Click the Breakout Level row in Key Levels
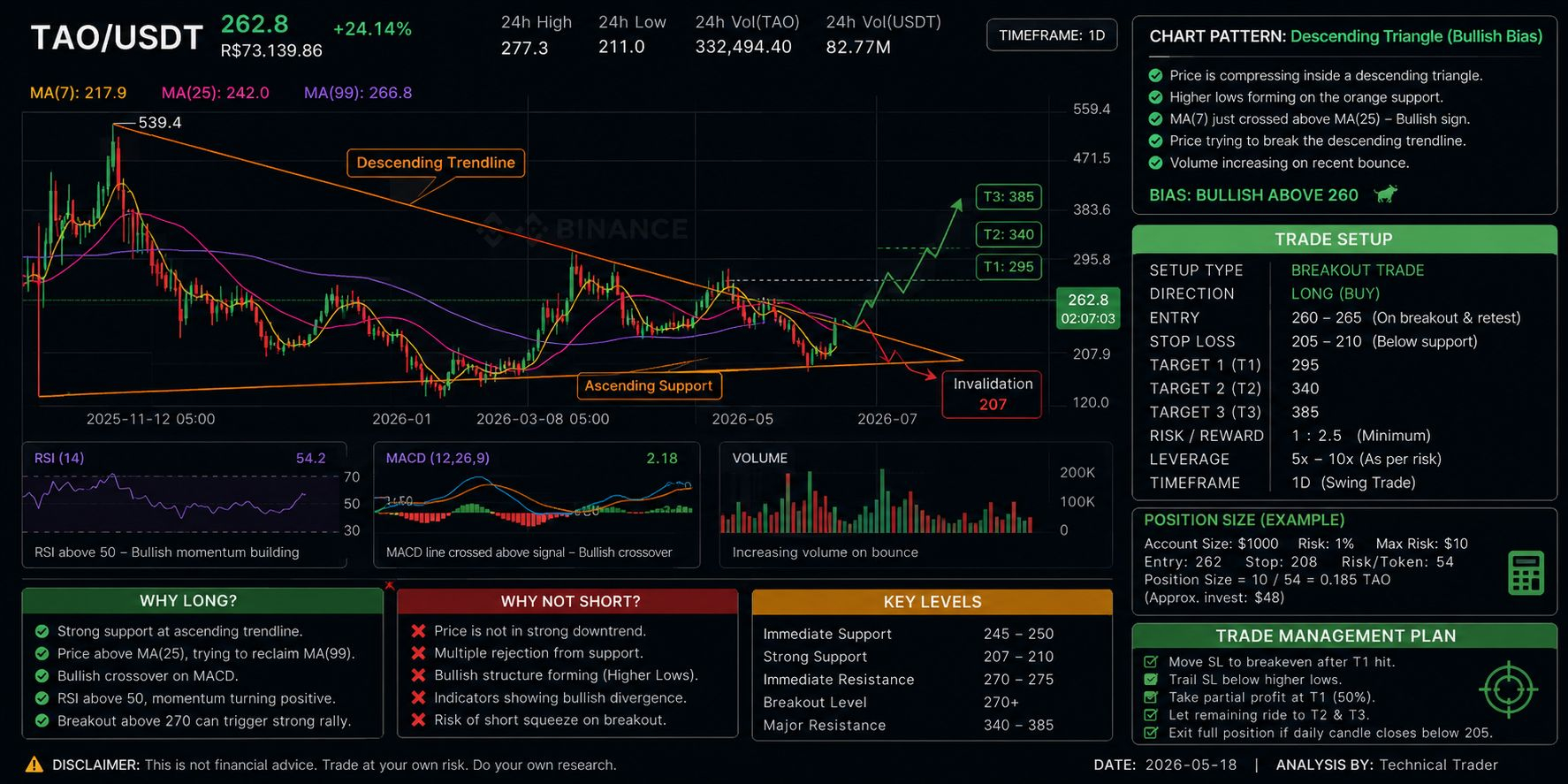Image resolution: width=1568 pixels, height=784 pixels. (x=932, y=703)
